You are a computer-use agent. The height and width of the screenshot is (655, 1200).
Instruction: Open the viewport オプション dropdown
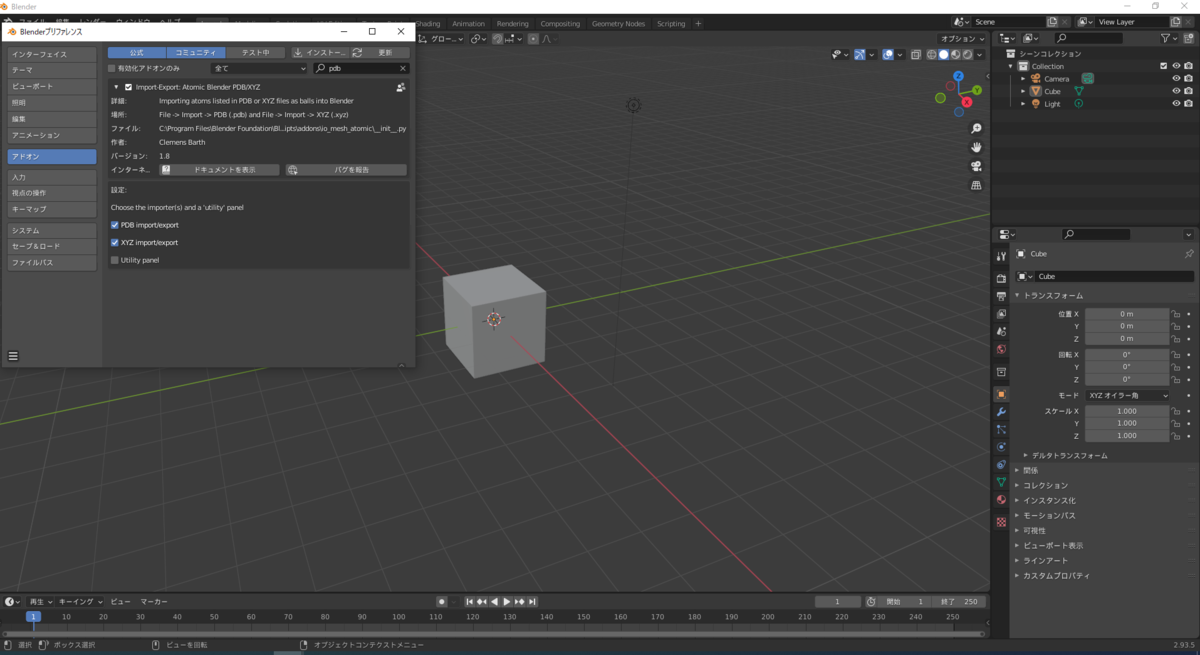click(x=963, y=39)
